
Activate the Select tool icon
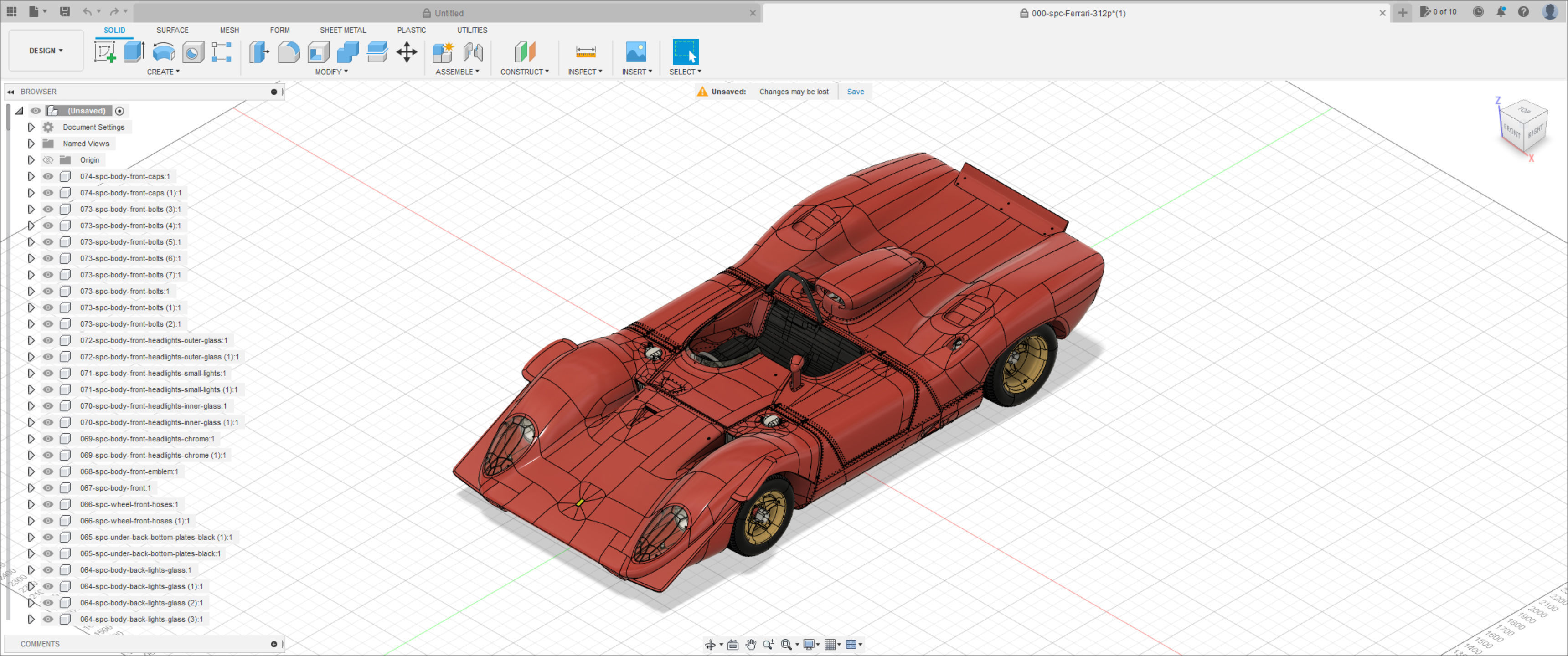(x=686, y=52)
